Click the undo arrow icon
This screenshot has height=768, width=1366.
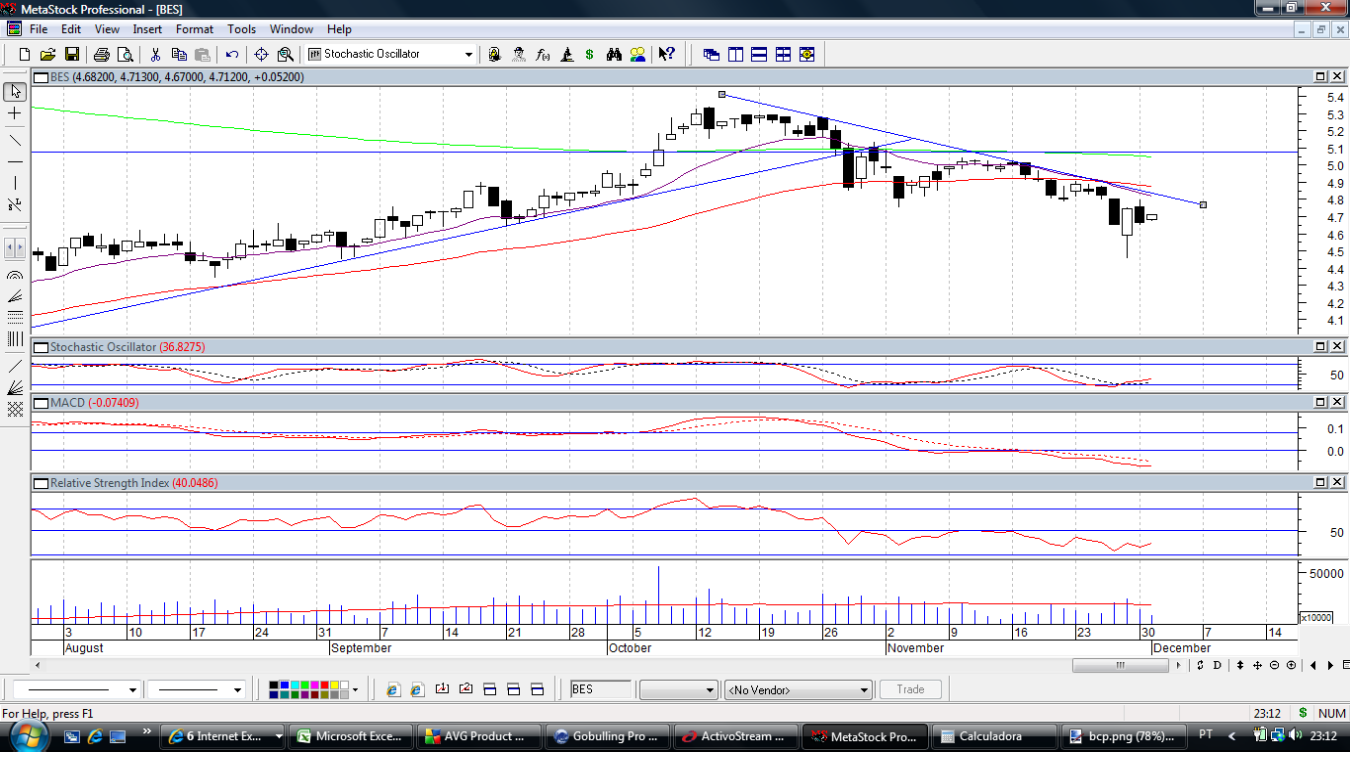click(232, 54)
